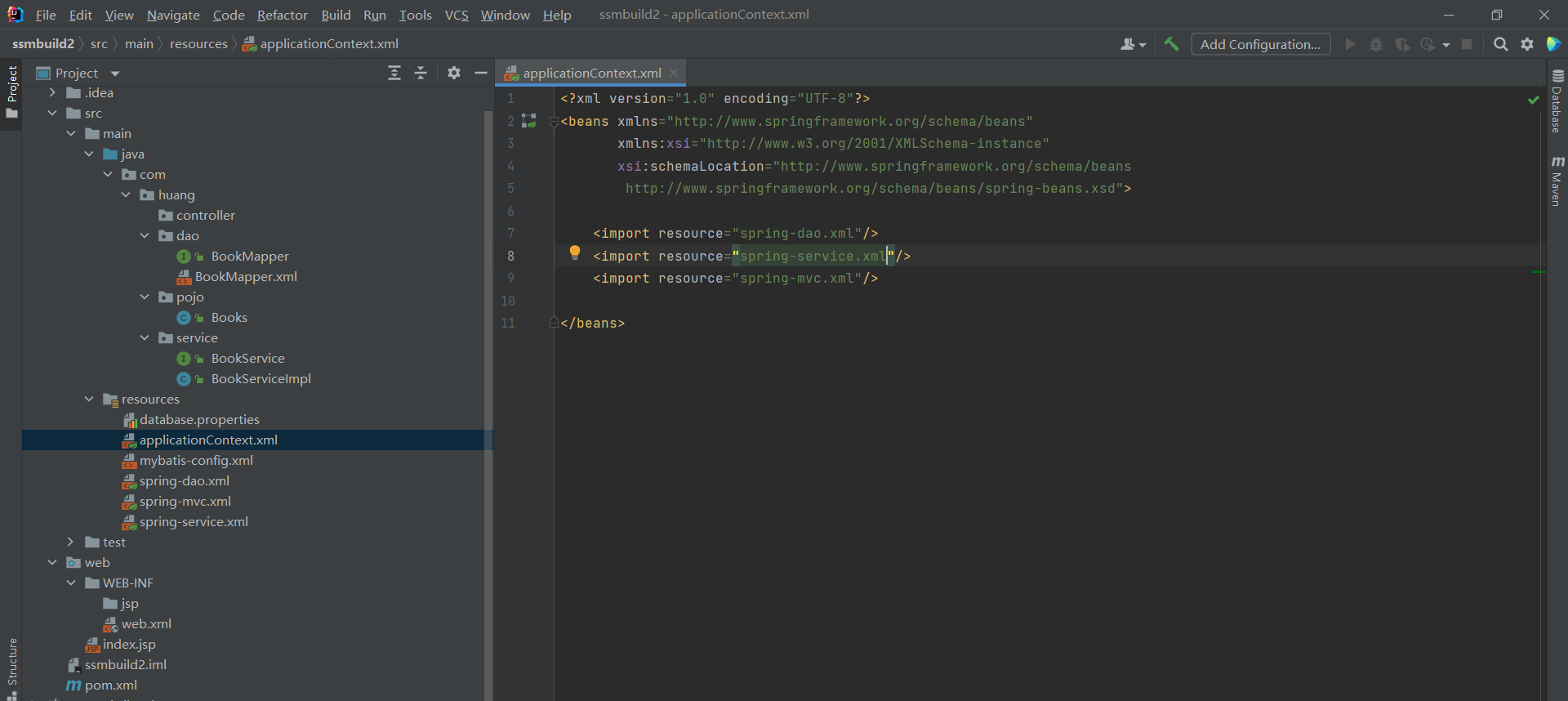Select spring-service.xml in the project tree

click(194, 522)
